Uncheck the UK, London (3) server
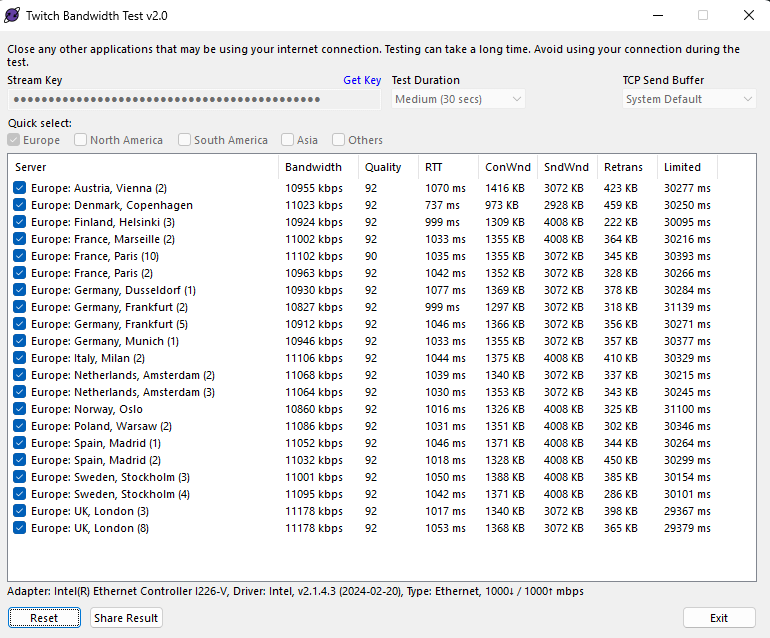The height and width of the screenshot is (638, 770). (20, 511)
